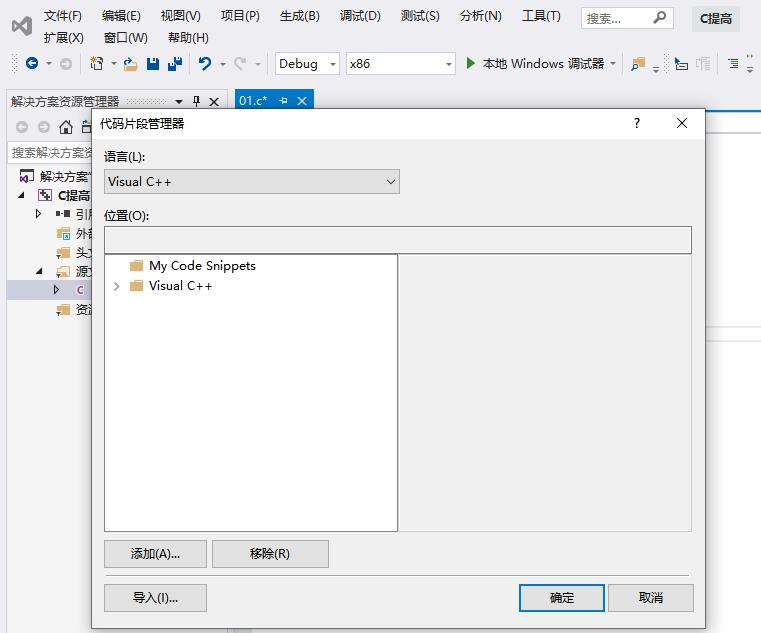Image resolution: width=761 pixels, height=633 pixels.
Task: Open the 工具(T) menu
Action: 541,16
